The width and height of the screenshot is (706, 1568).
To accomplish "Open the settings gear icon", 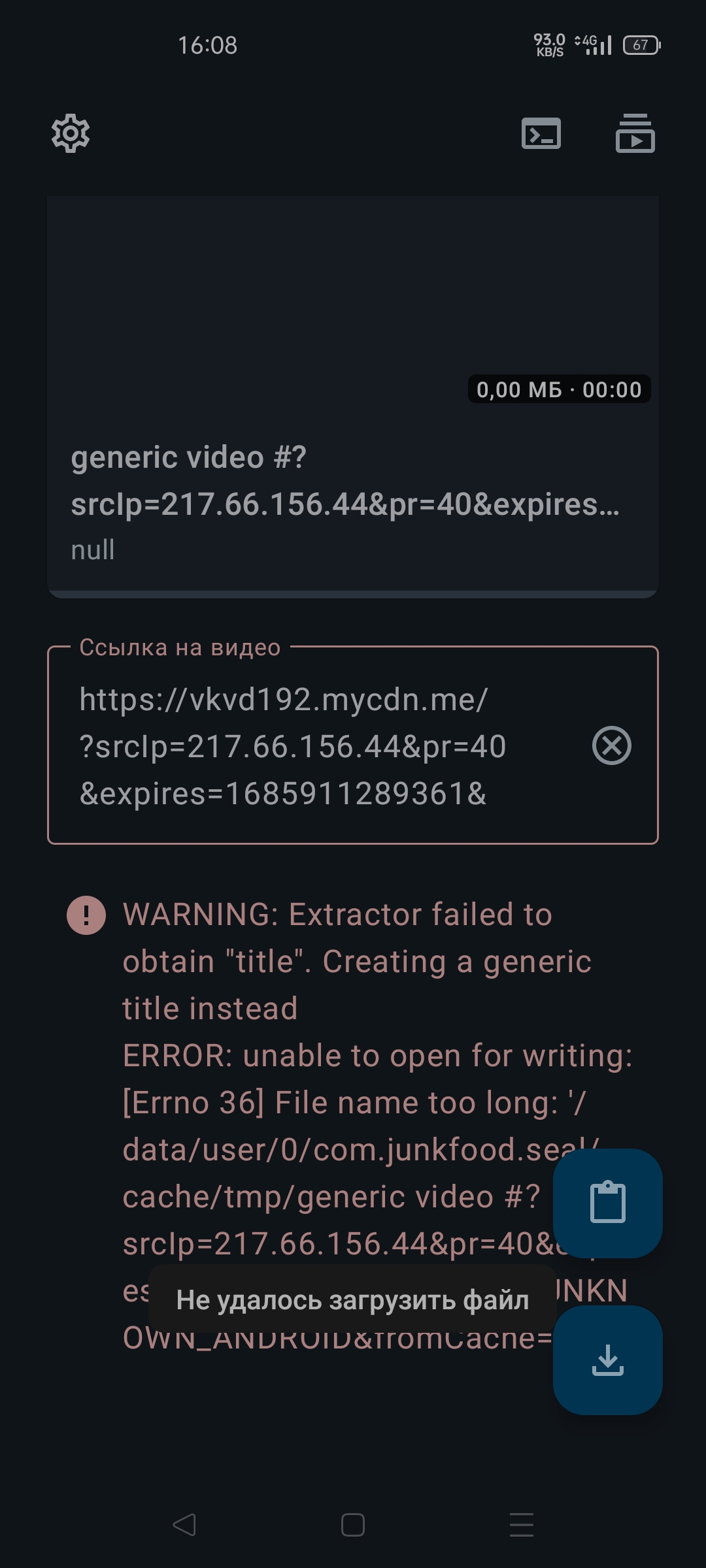I will (71, 134).
